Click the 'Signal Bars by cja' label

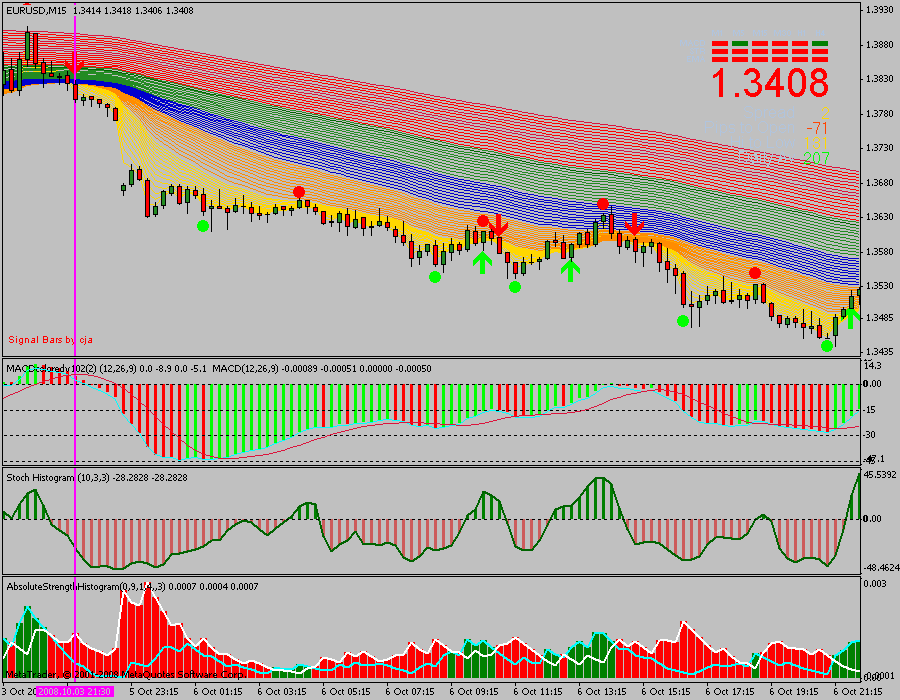click(50, 340)
